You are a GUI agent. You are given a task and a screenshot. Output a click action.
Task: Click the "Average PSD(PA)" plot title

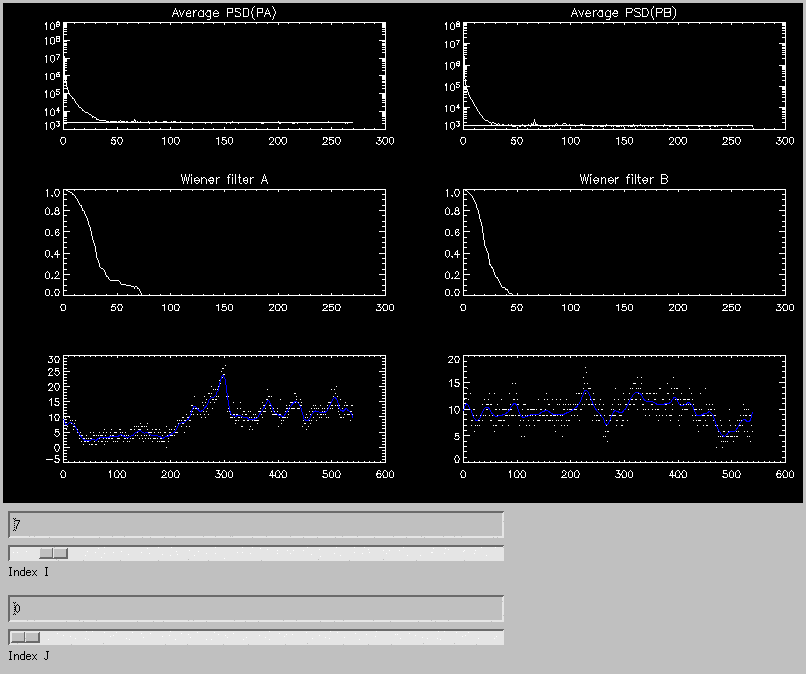click(x=223, y=13)
